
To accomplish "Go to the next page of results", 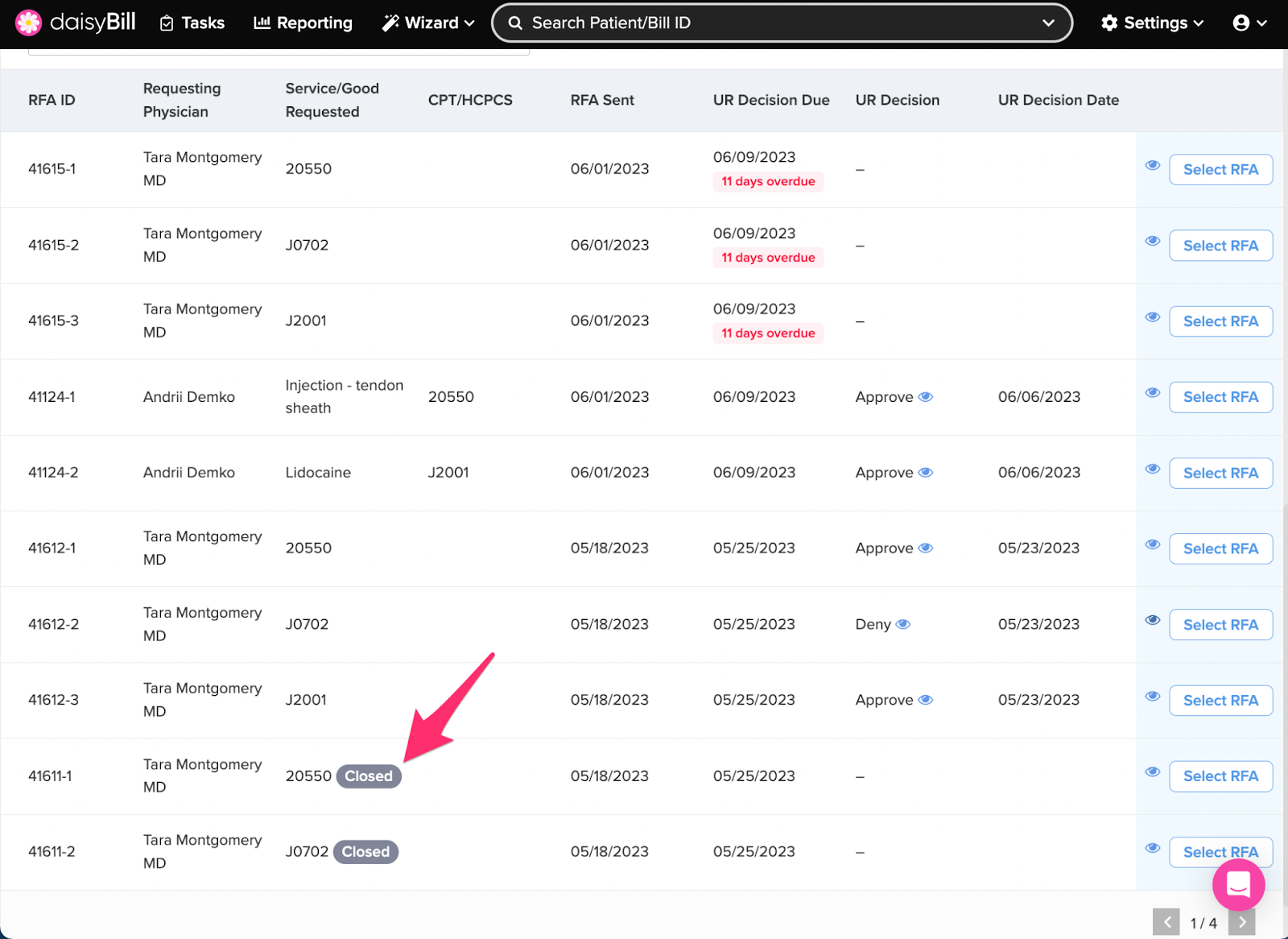I will pos(1242,923).
